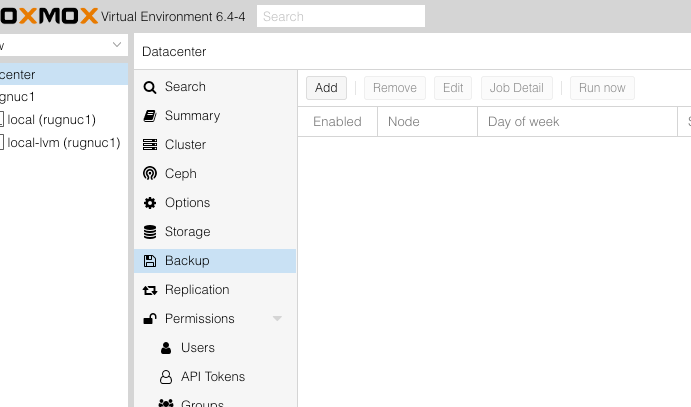The image size is (691, 407).
Task: Open the Replication menu item
Action: pyautogui.click(x=215, y=290)
